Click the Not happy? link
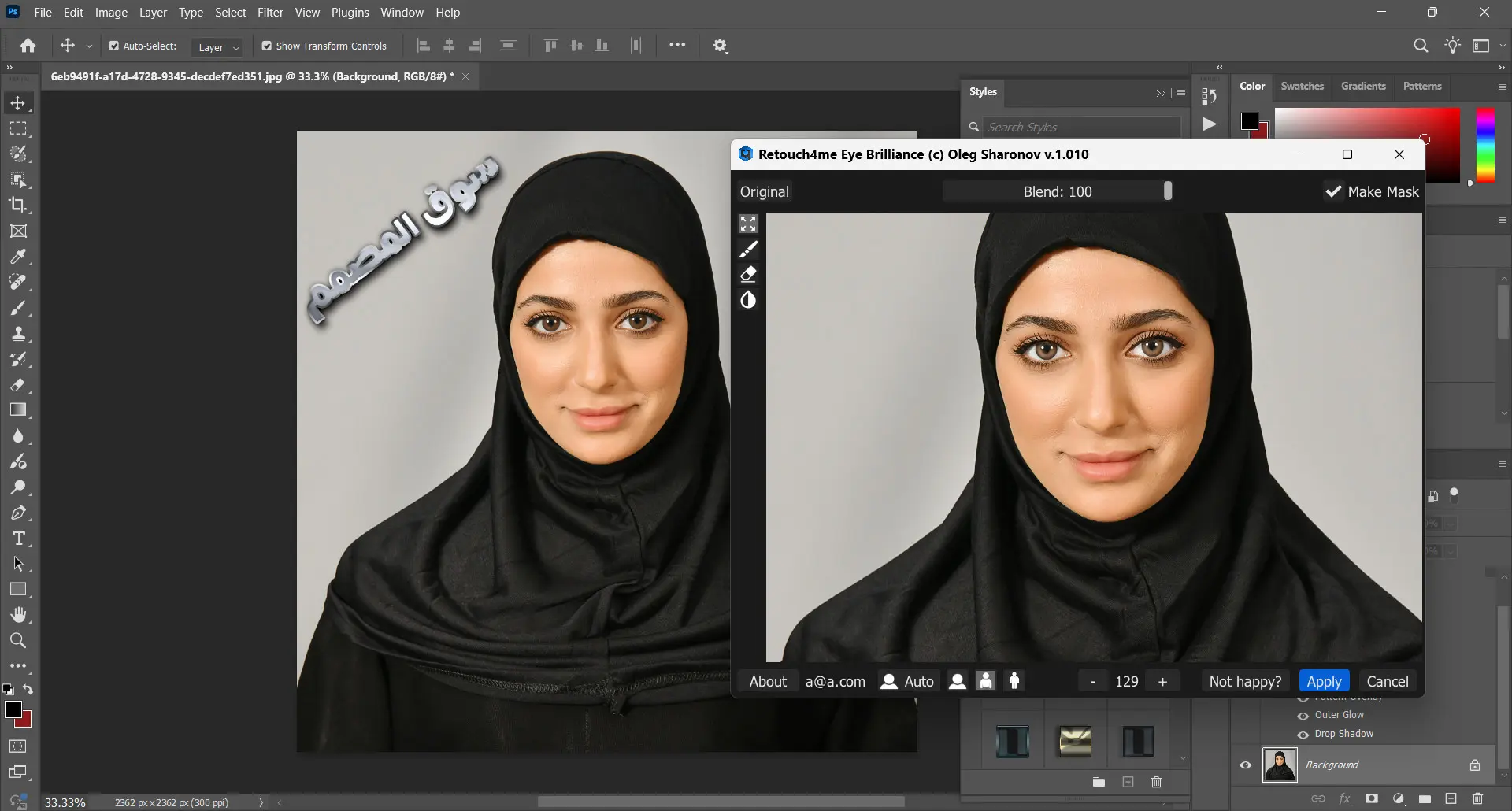The height and width of the screenshot is (811, 1512). coord(1244,680)
